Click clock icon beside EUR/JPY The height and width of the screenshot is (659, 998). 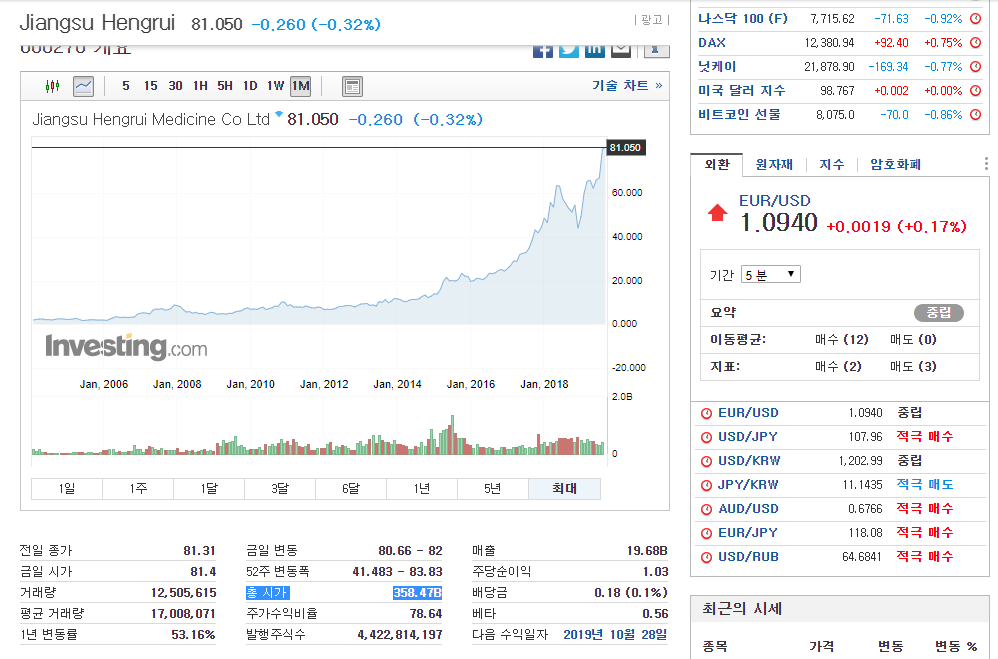(706, 533)
